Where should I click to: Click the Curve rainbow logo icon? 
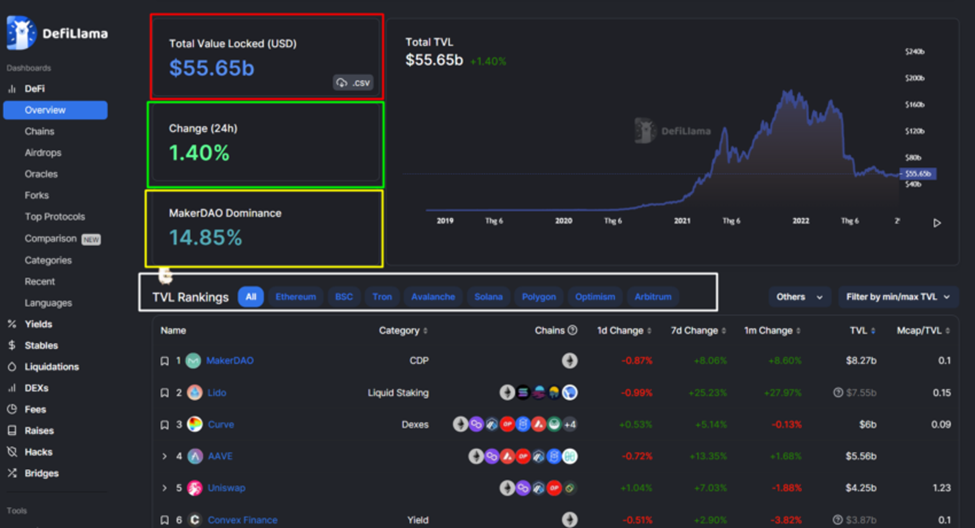[x=195, y=424]
